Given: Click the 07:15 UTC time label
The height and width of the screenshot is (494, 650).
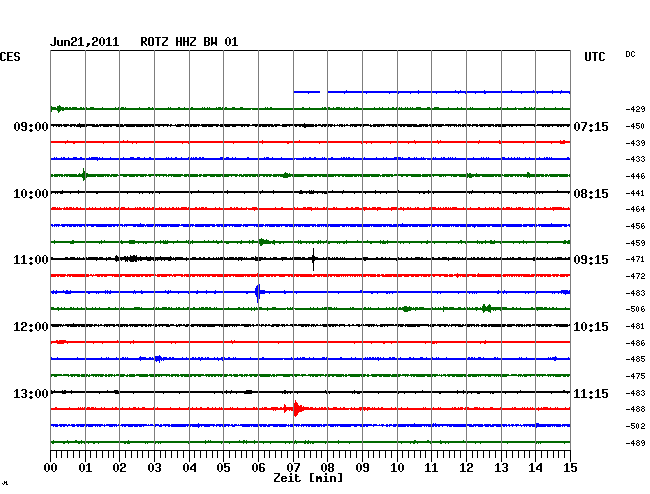Looking at the screenshot, I should coord(591,126).
